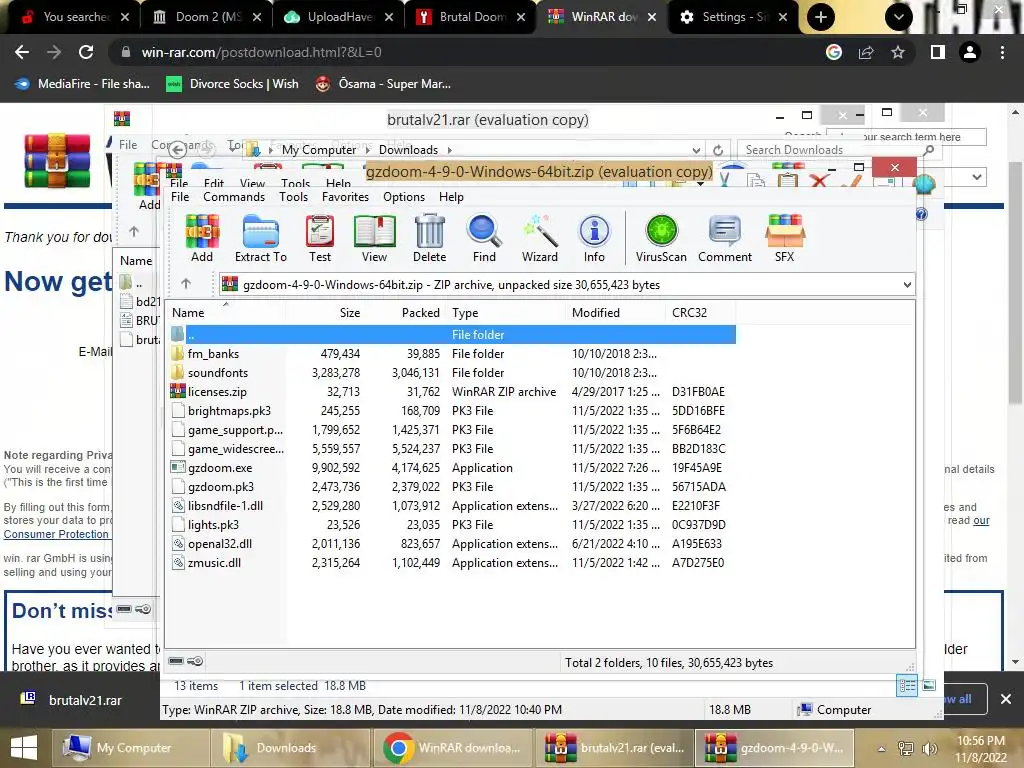Image resolution: width=1024 pixels, height=768 pixels.
Task: Open the Divorce Socks Wish bookmark
Action: 232,84
